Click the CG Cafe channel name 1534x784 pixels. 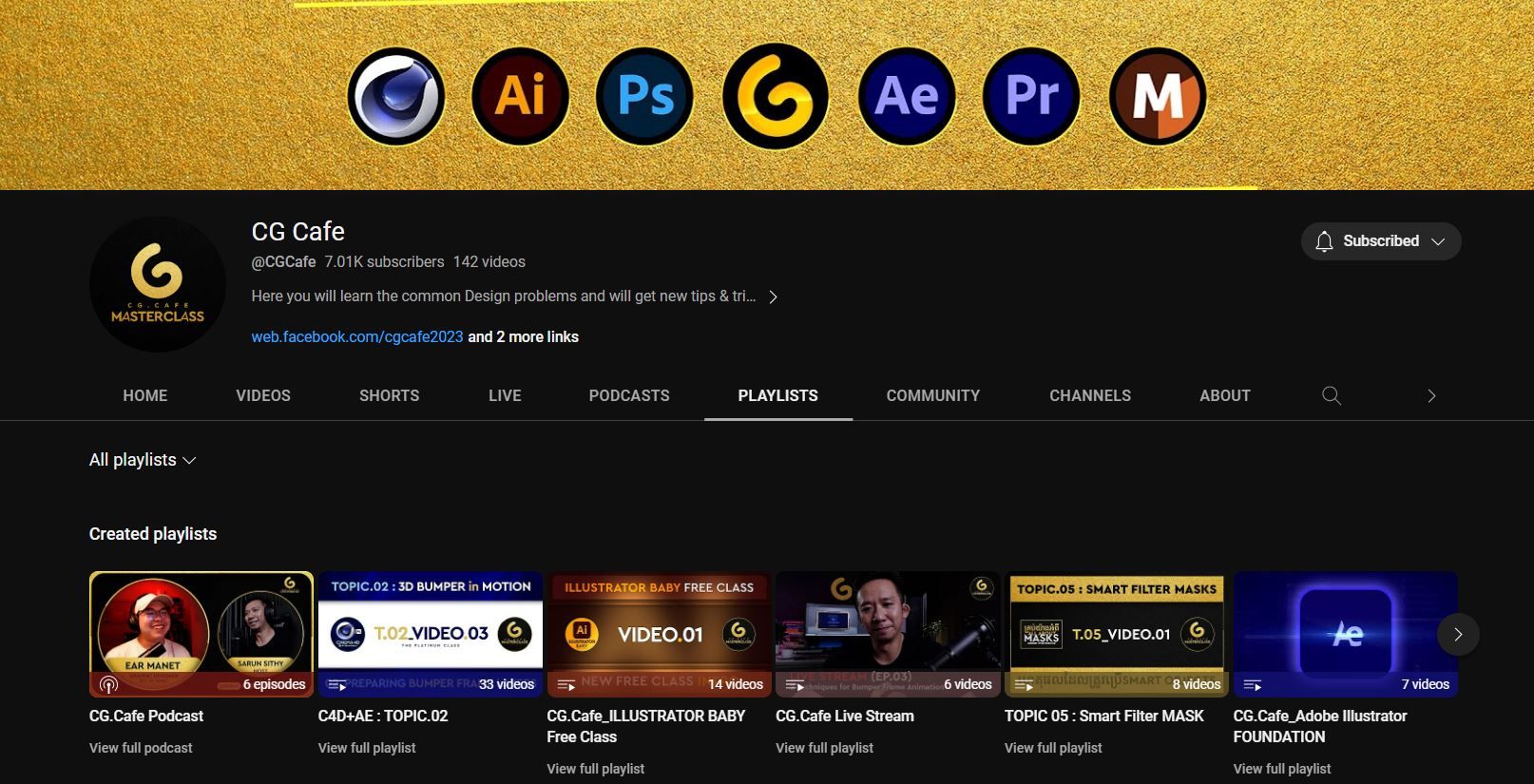point(297,231)
